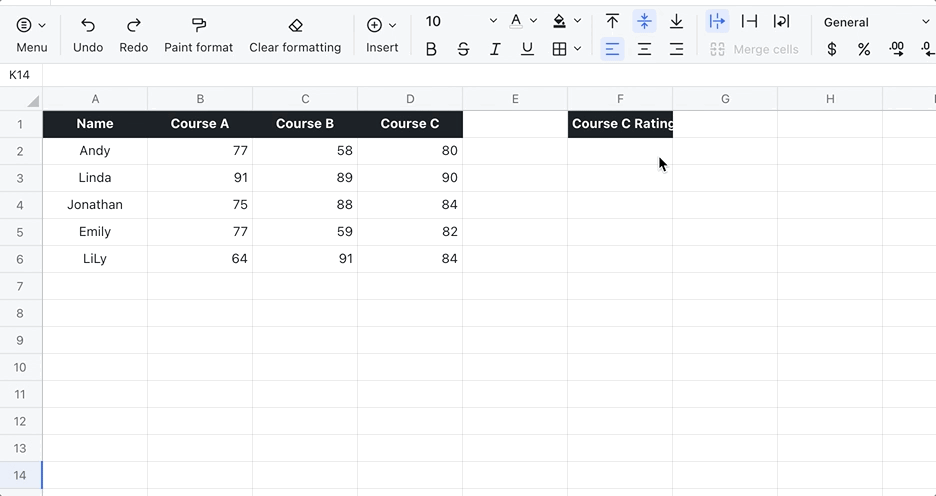Select cell F2 under Course C Rating

pos(620,151)
